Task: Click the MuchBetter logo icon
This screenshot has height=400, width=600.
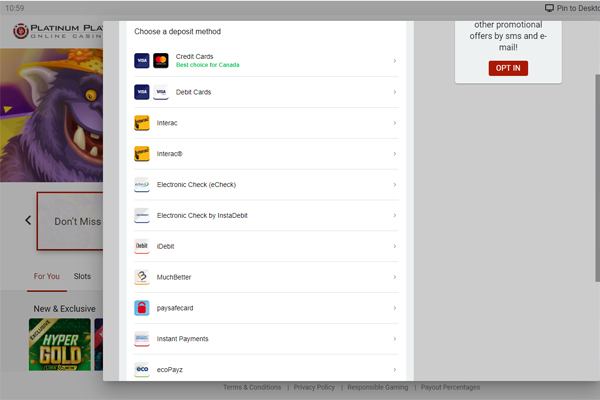Action: pyautogui.click(x=142, y=277)
